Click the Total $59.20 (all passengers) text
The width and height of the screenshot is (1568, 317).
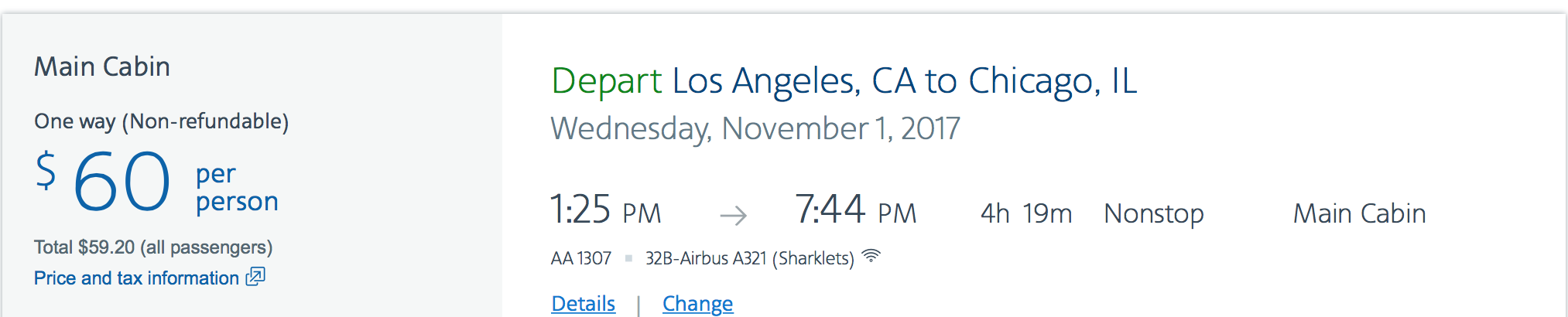pos(153,247)
